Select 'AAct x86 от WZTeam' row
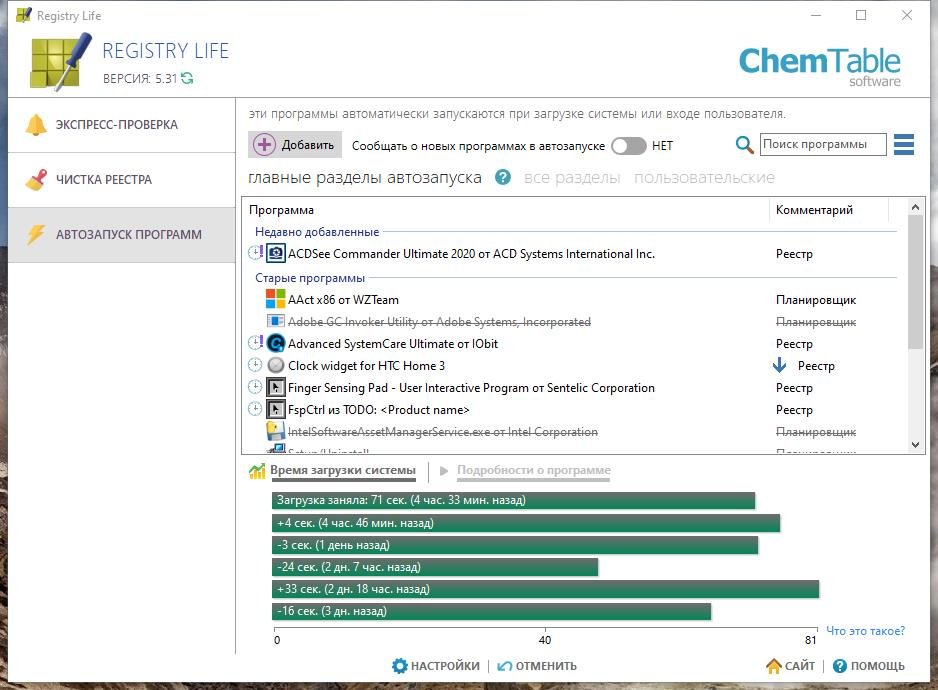The width and height of the screenshot is (938, 690). pyautogui.click(x=343, y=300)
